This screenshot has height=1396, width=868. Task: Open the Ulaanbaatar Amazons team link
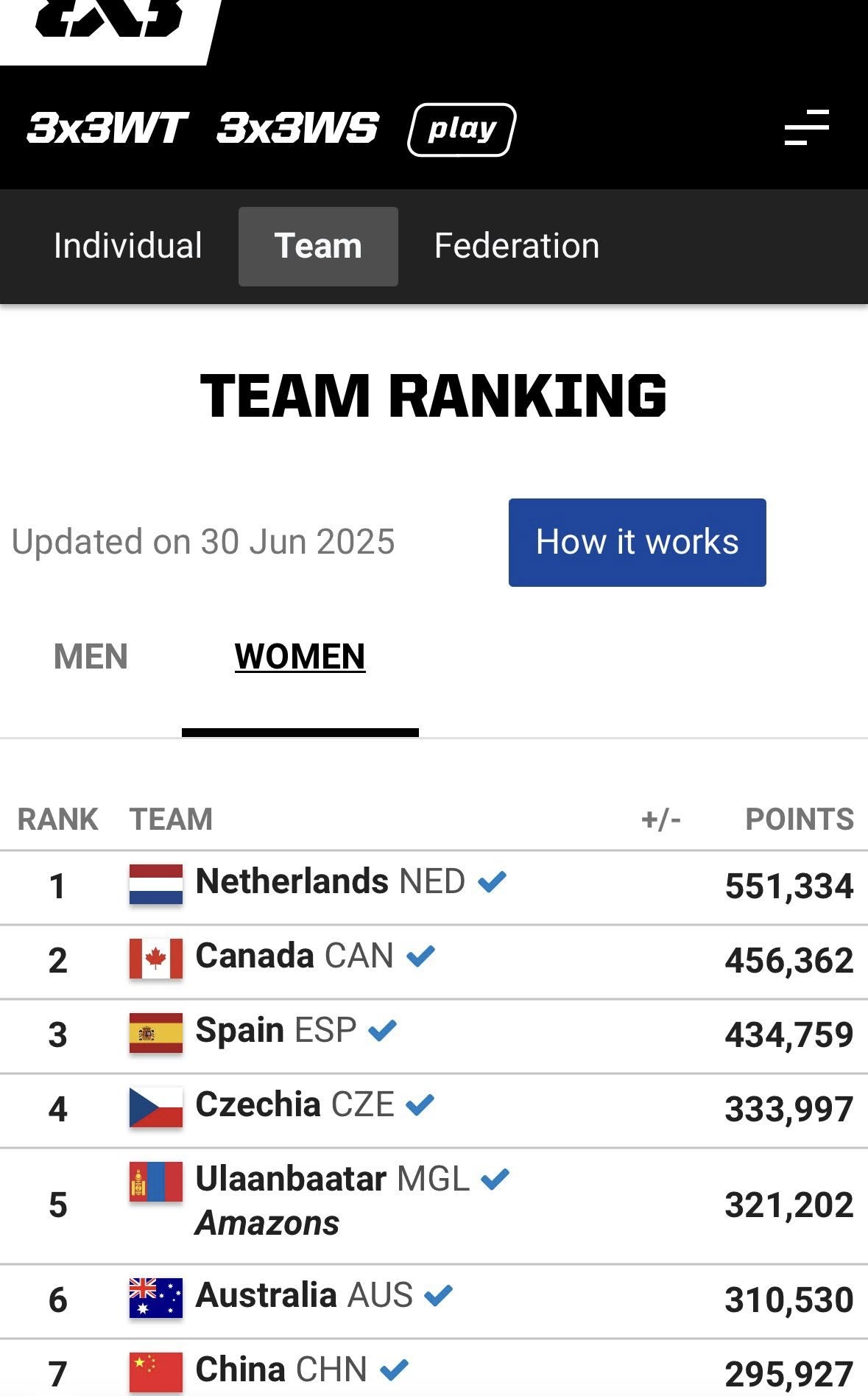[292, 1180]
